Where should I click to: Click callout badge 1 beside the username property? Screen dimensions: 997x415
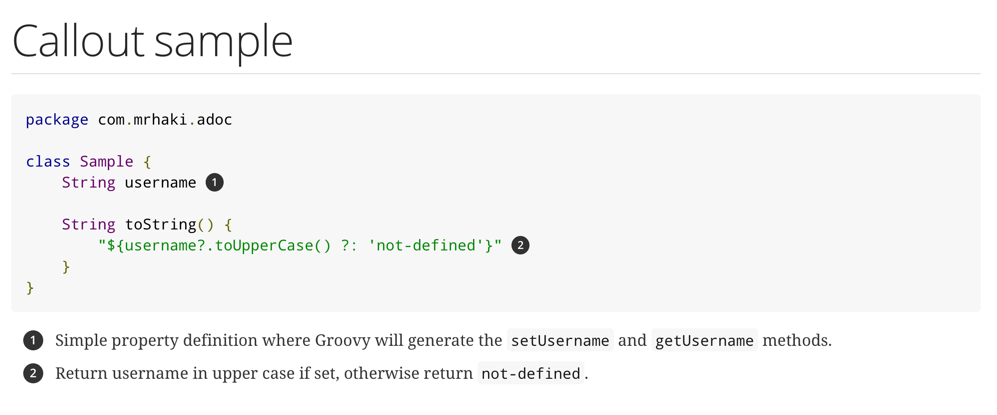pos(214,182)
